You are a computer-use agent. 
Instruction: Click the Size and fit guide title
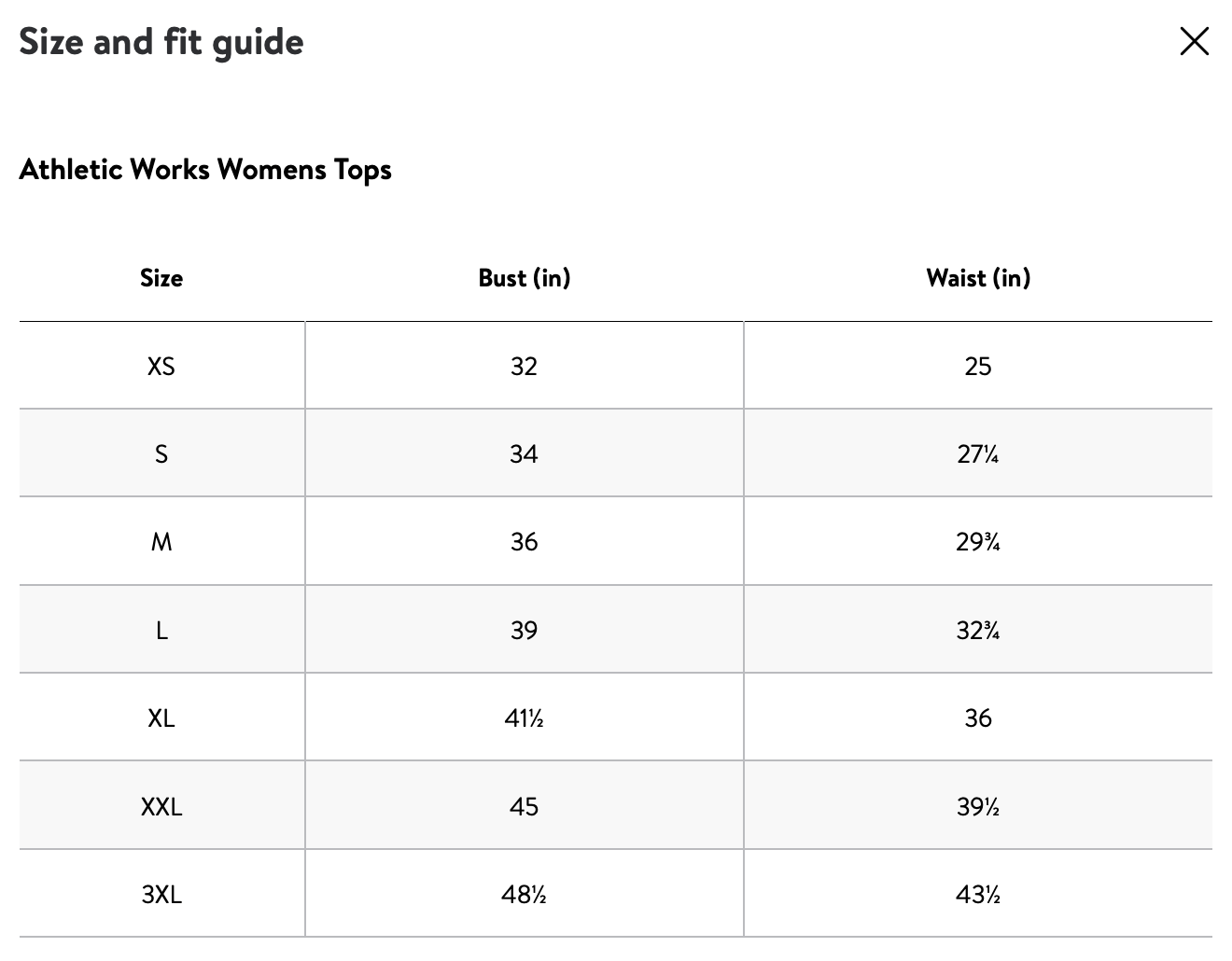(x=161, y=42)
